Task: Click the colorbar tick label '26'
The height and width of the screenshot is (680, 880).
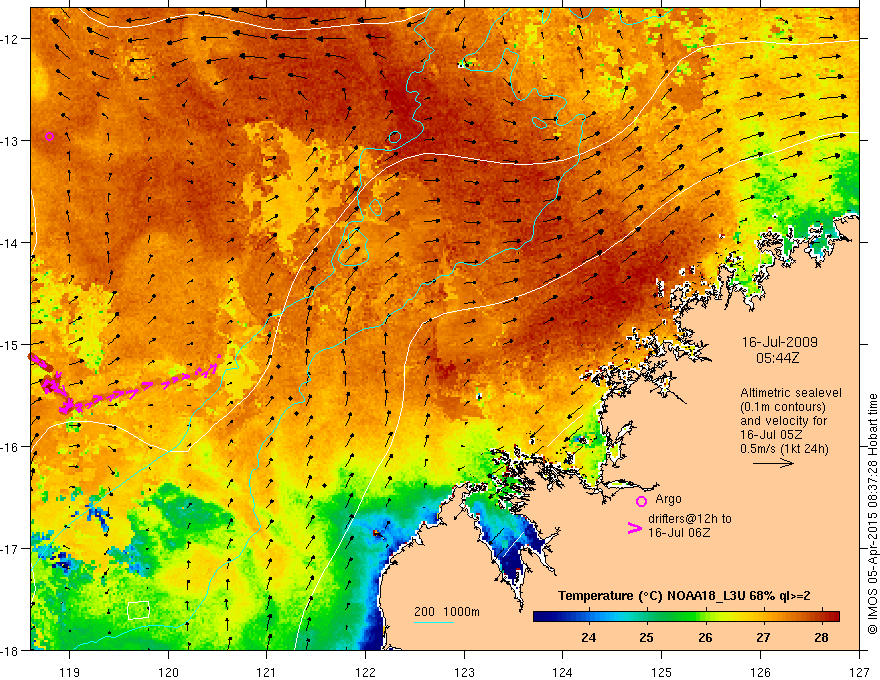Action: [x=705, y=637]
